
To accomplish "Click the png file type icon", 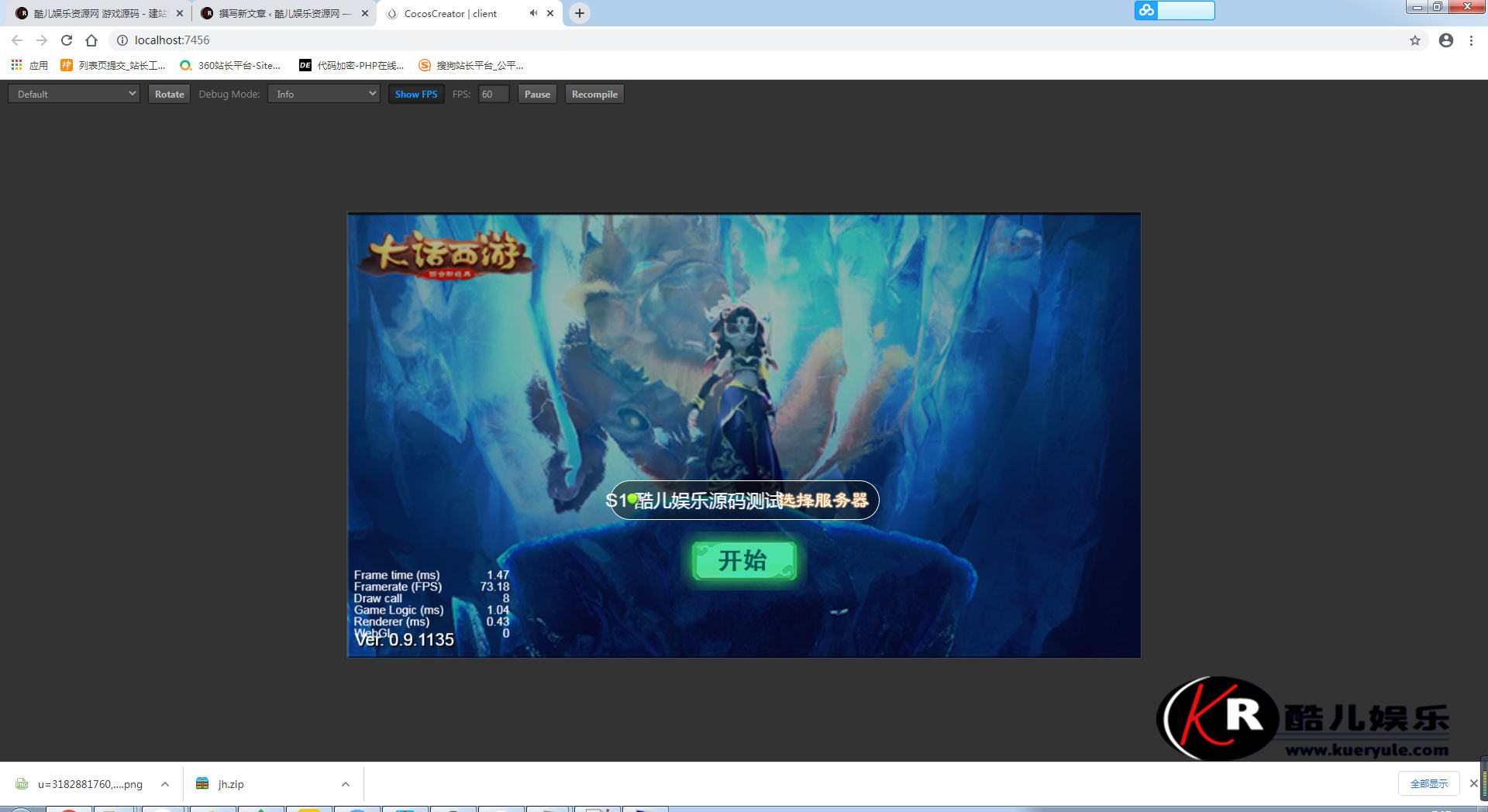I will pos(22,783).
